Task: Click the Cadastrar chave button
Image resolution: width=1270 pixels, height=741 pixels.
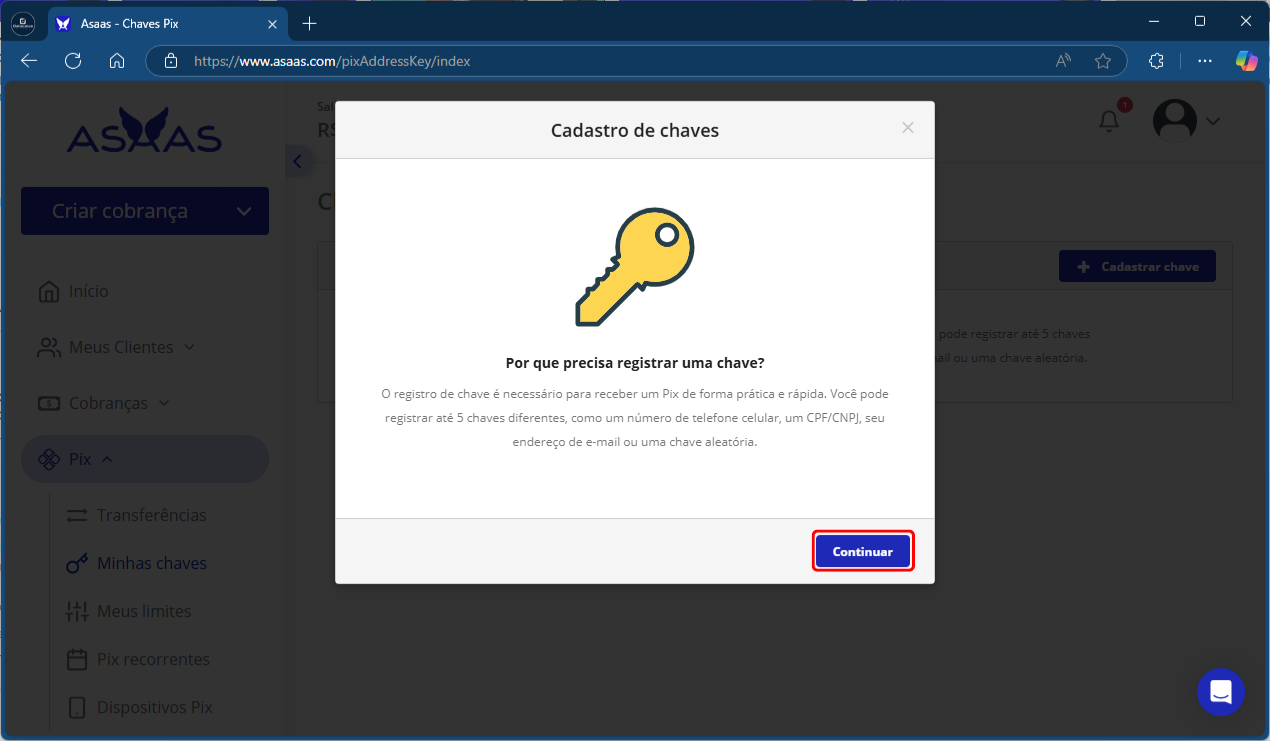Action: click(x=1137, y=266)
